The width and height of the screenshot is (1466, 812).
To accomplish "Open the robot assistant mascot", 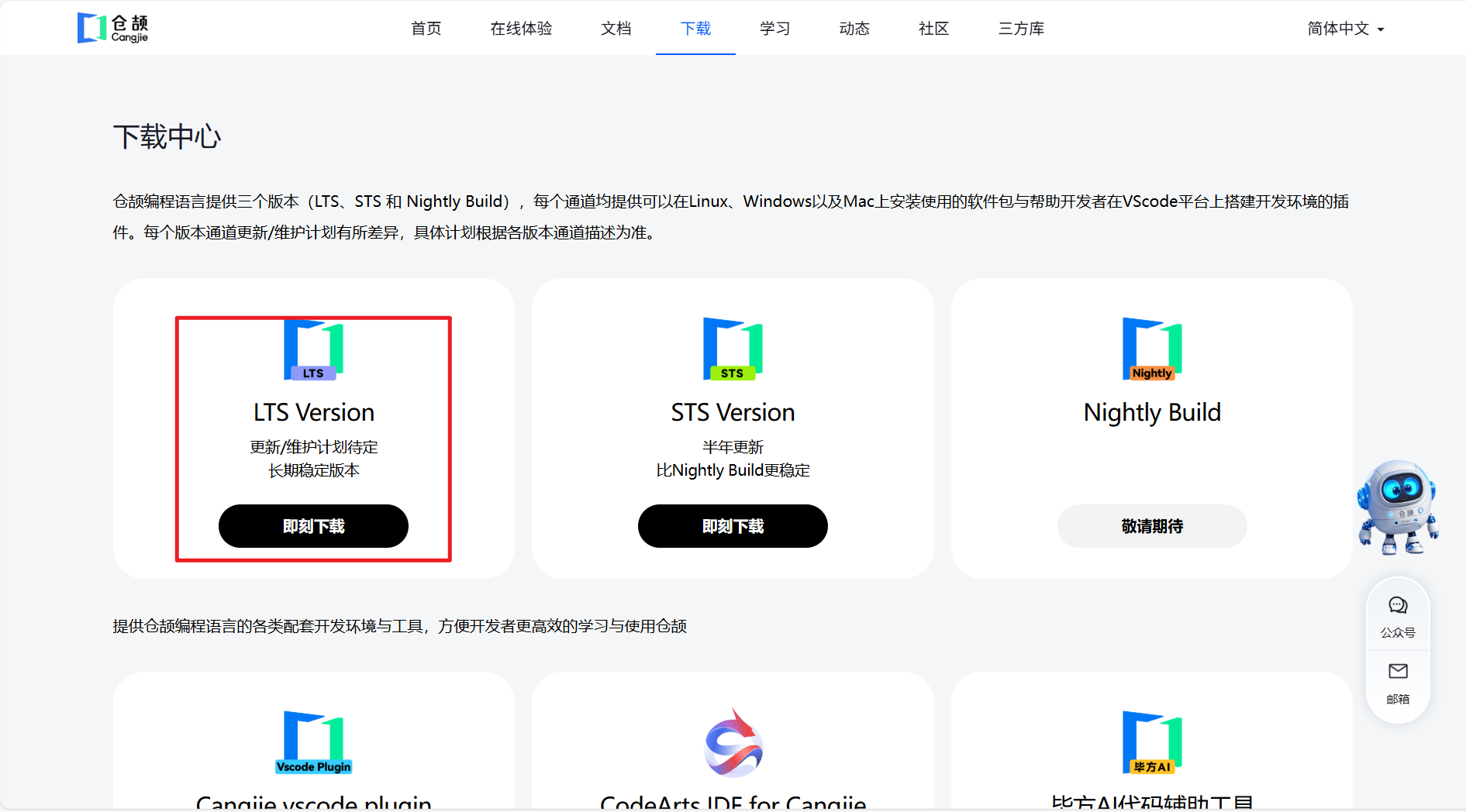I will pos(1398,507).
